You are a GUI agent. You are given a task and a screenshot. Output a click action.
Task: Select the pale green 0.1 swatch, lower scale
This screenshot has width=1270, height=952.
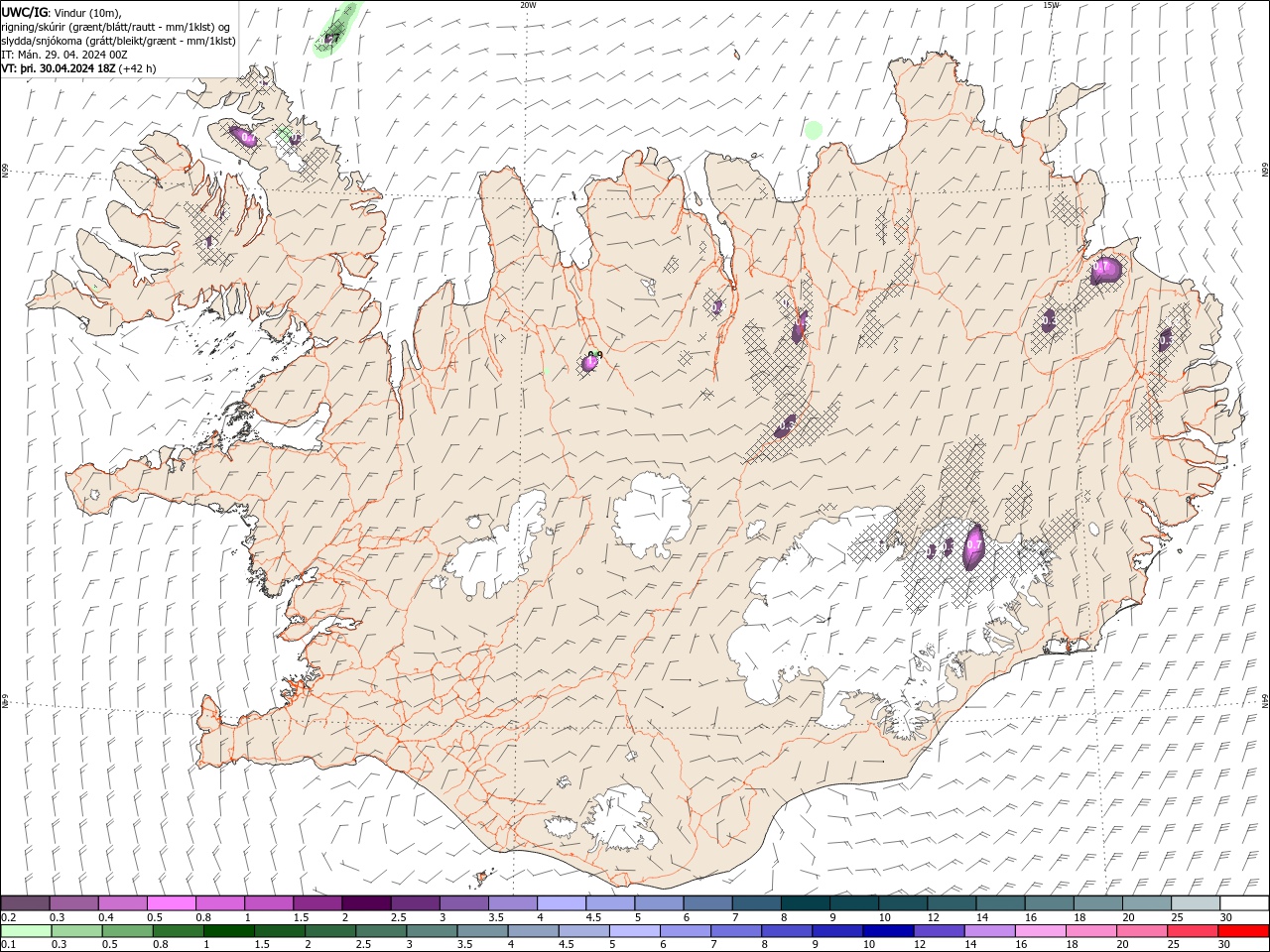tap(26, 931)
